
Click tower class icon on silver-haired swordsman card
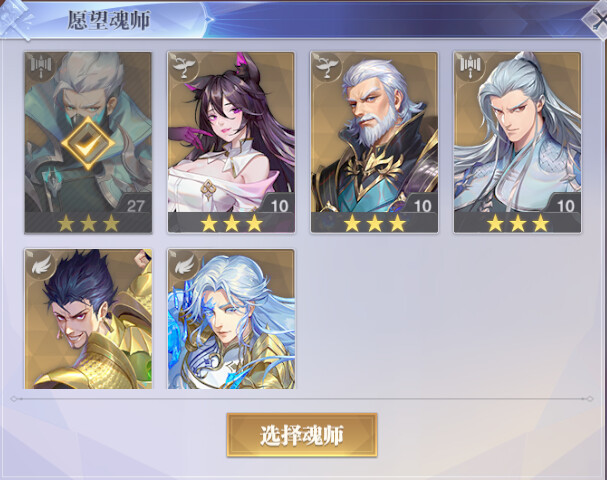click(470, 67)
